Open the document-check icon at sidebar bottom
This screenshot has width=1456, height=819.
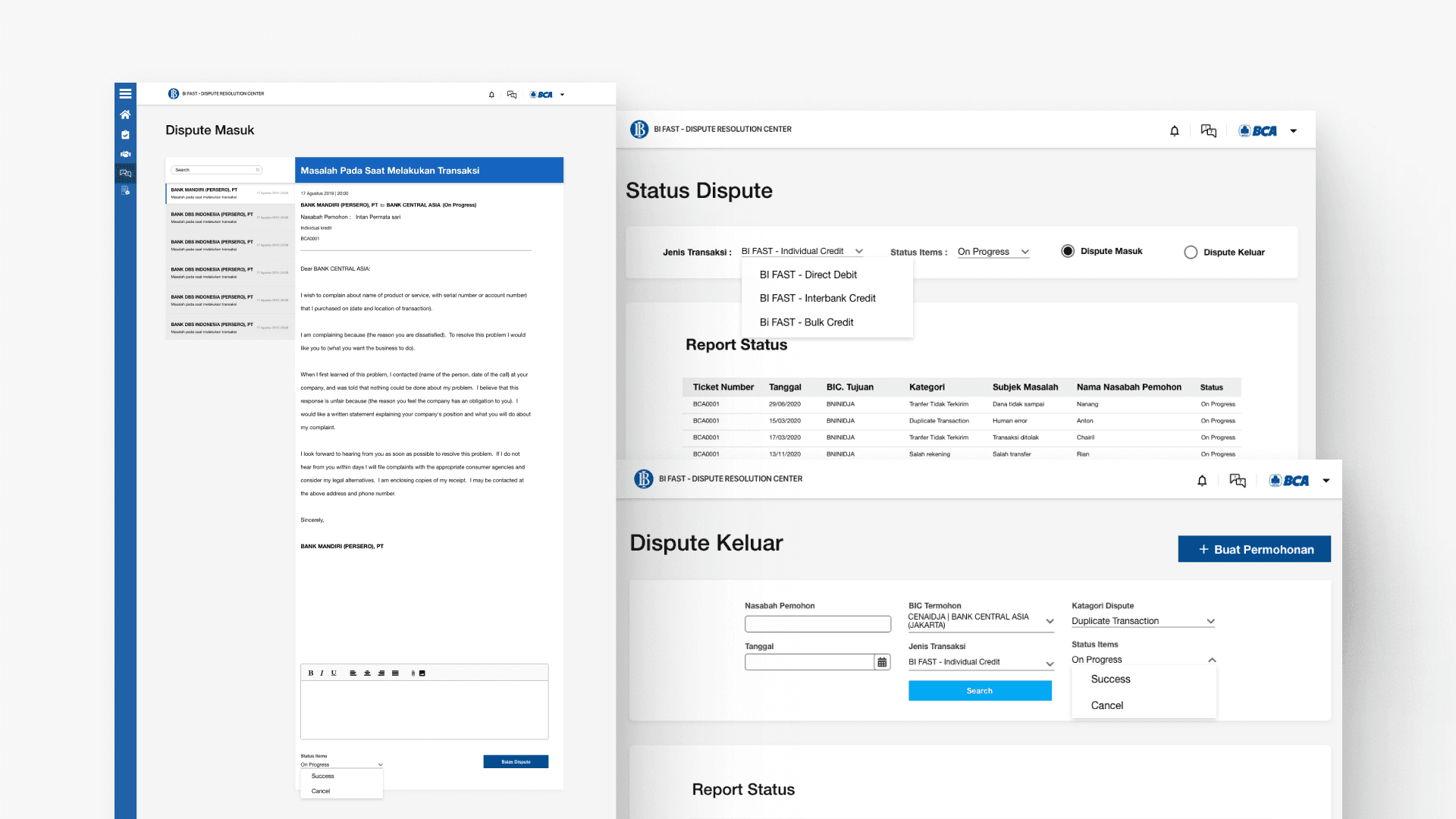(x=125, y=191)
